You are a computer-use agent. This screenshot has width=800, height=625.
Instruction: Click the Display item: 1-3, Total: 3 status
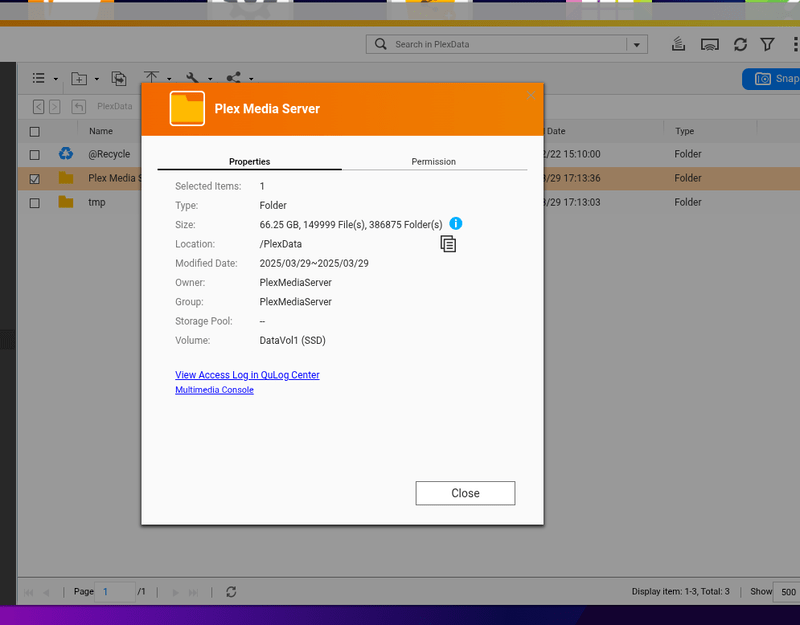point(681,592)
